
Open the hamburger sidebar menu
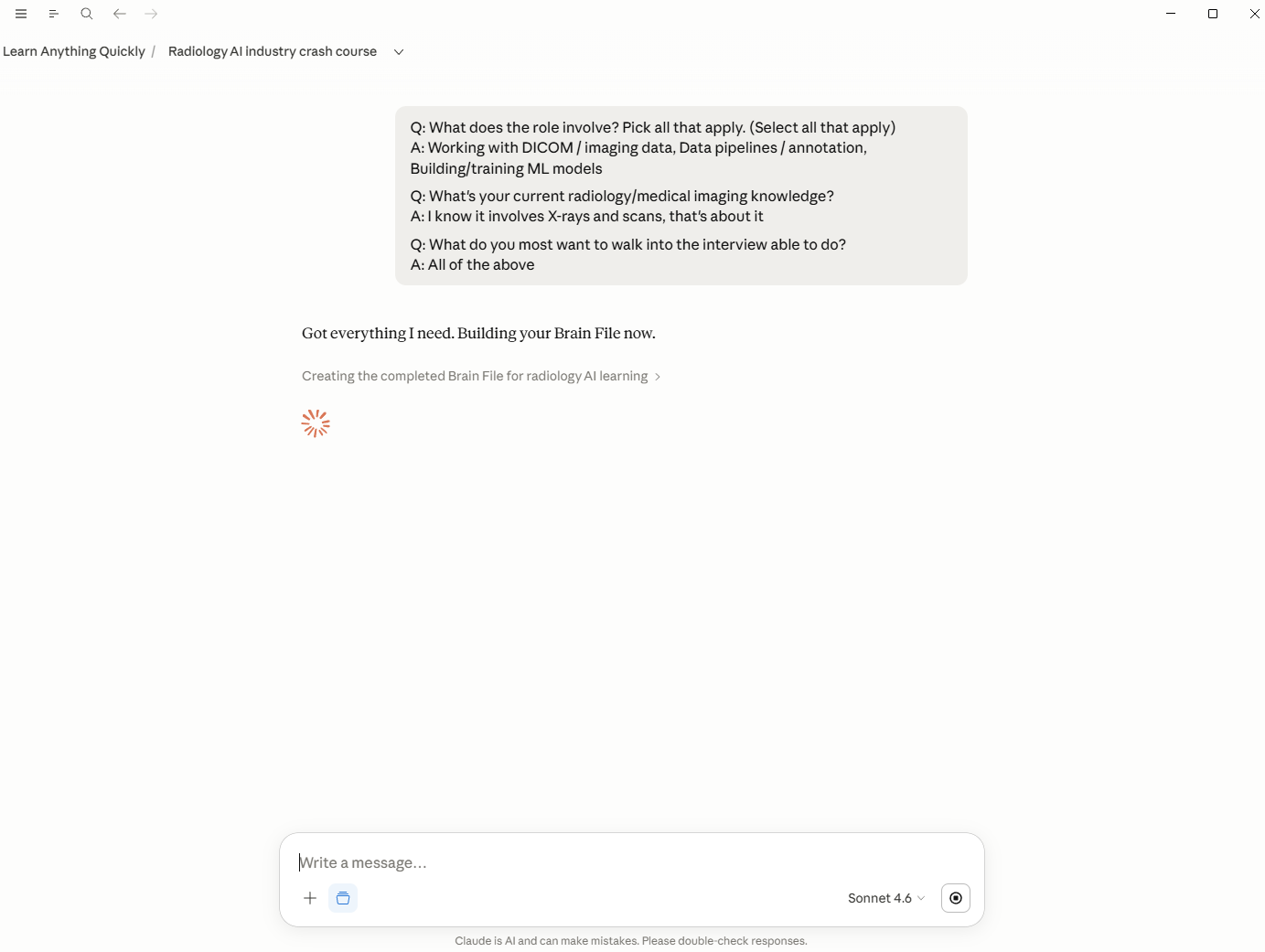point(21,14)
